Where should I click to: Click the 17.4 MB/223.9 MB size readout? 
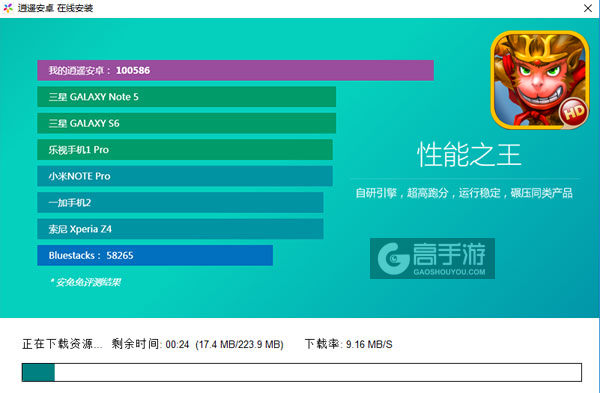(240, 344)
